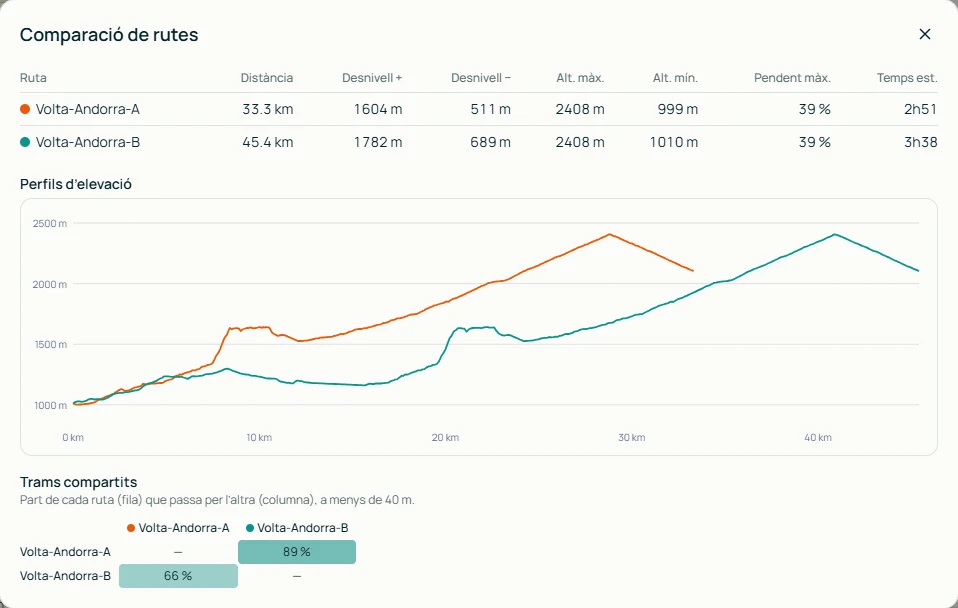Click the orange dot in the Trams compartits column header
Viewport: 958px width, 608px height.
tap(131, 528)
